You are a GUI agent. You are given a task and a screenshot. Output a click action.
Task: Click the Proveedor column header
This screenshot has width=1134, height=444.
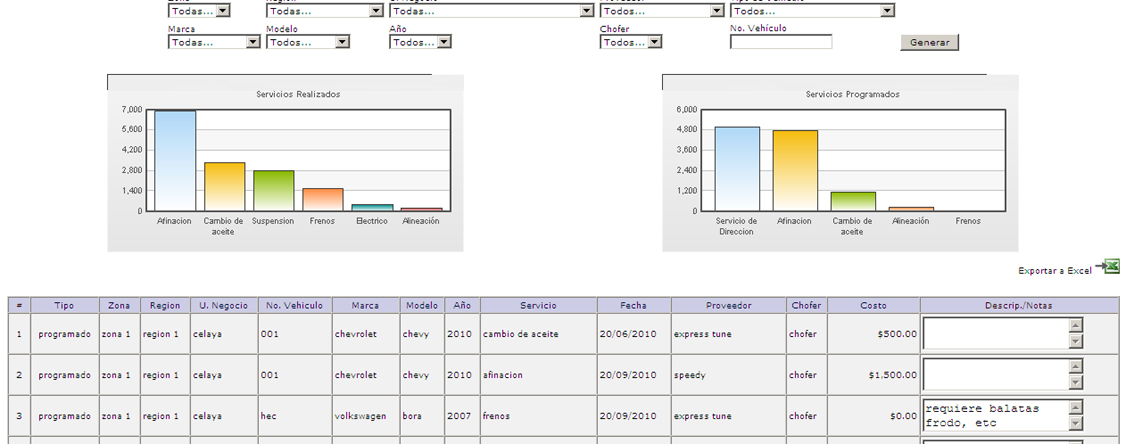[727, 305]
